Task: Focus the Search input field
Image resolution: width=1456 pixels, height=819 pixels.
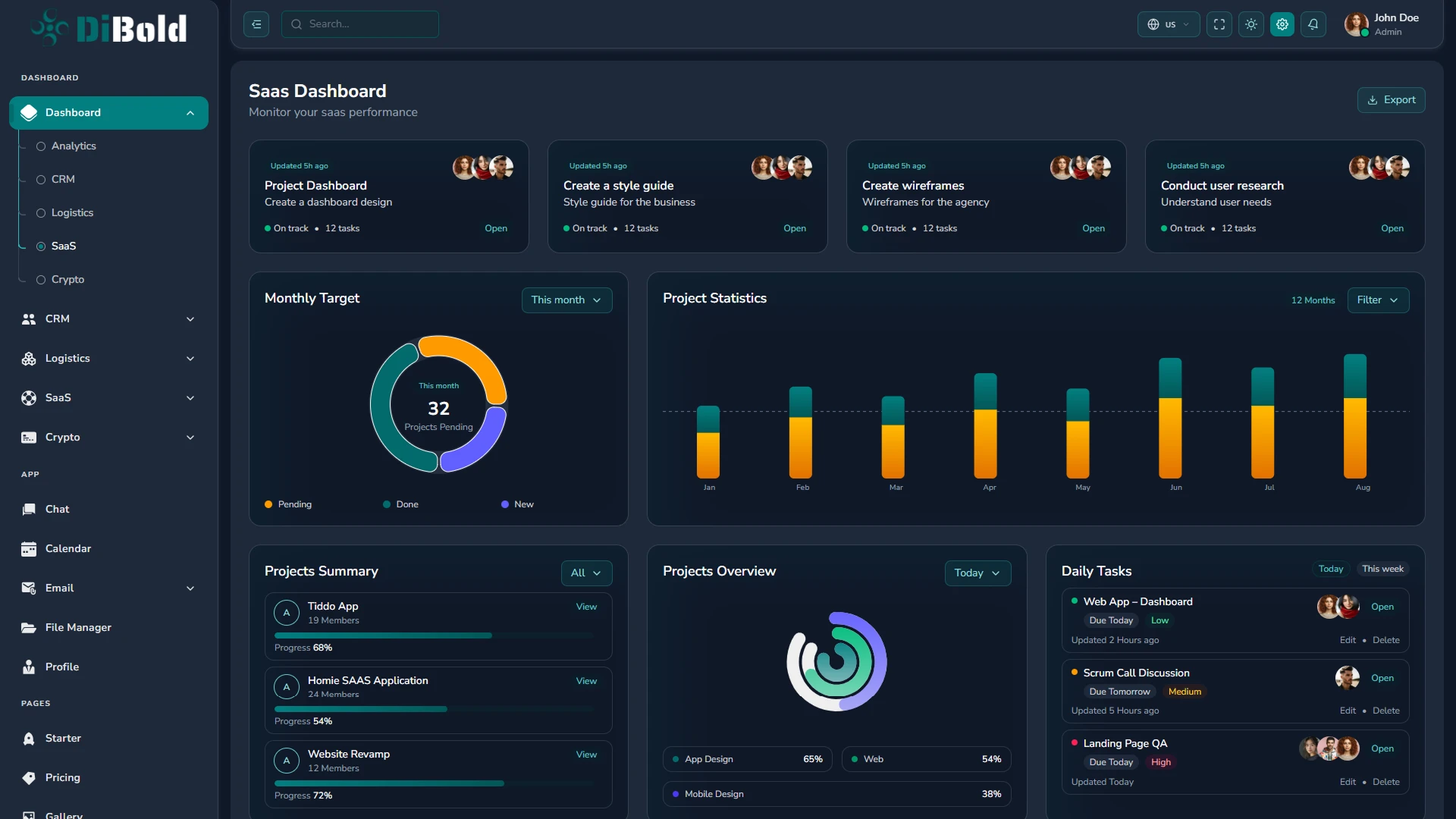Action: (x=360, y=24)
